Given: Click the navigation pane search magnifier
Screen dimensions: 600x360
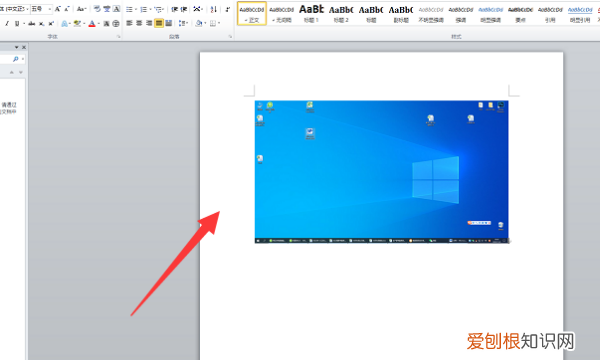Looking at the screenshot, I should [x=16, y=59].
